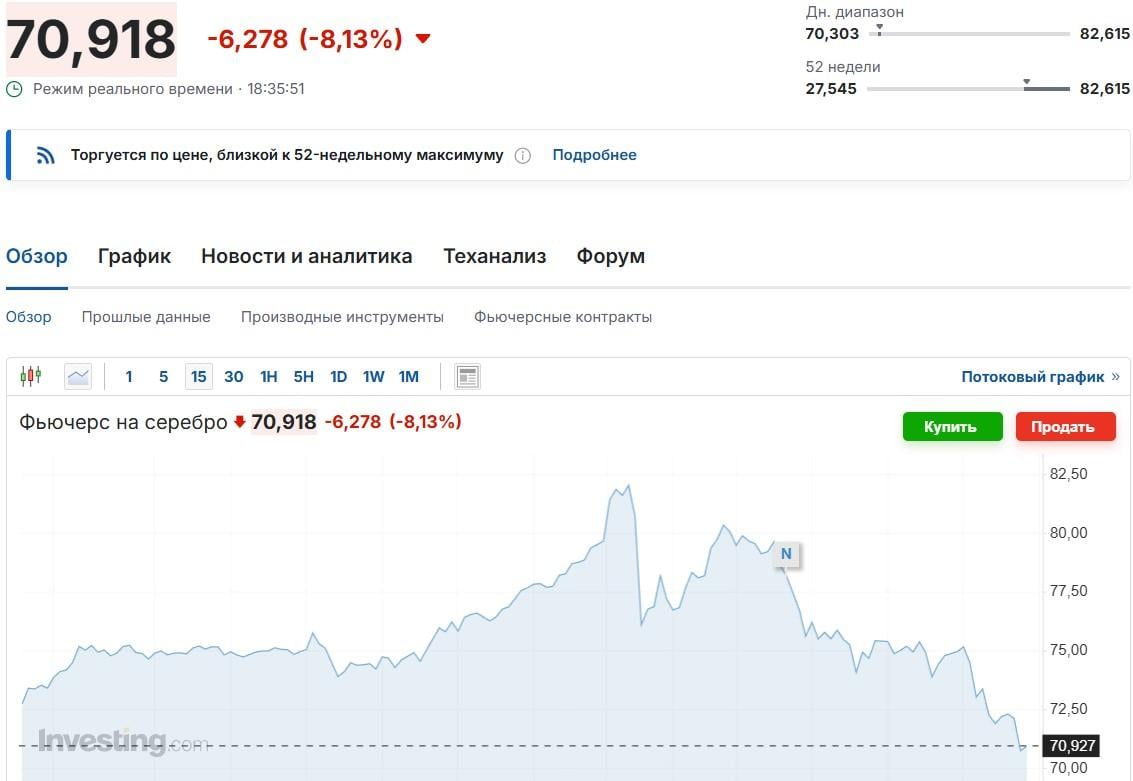
Task: Switch to the Теханализ tab
Action: click(495, 256)
